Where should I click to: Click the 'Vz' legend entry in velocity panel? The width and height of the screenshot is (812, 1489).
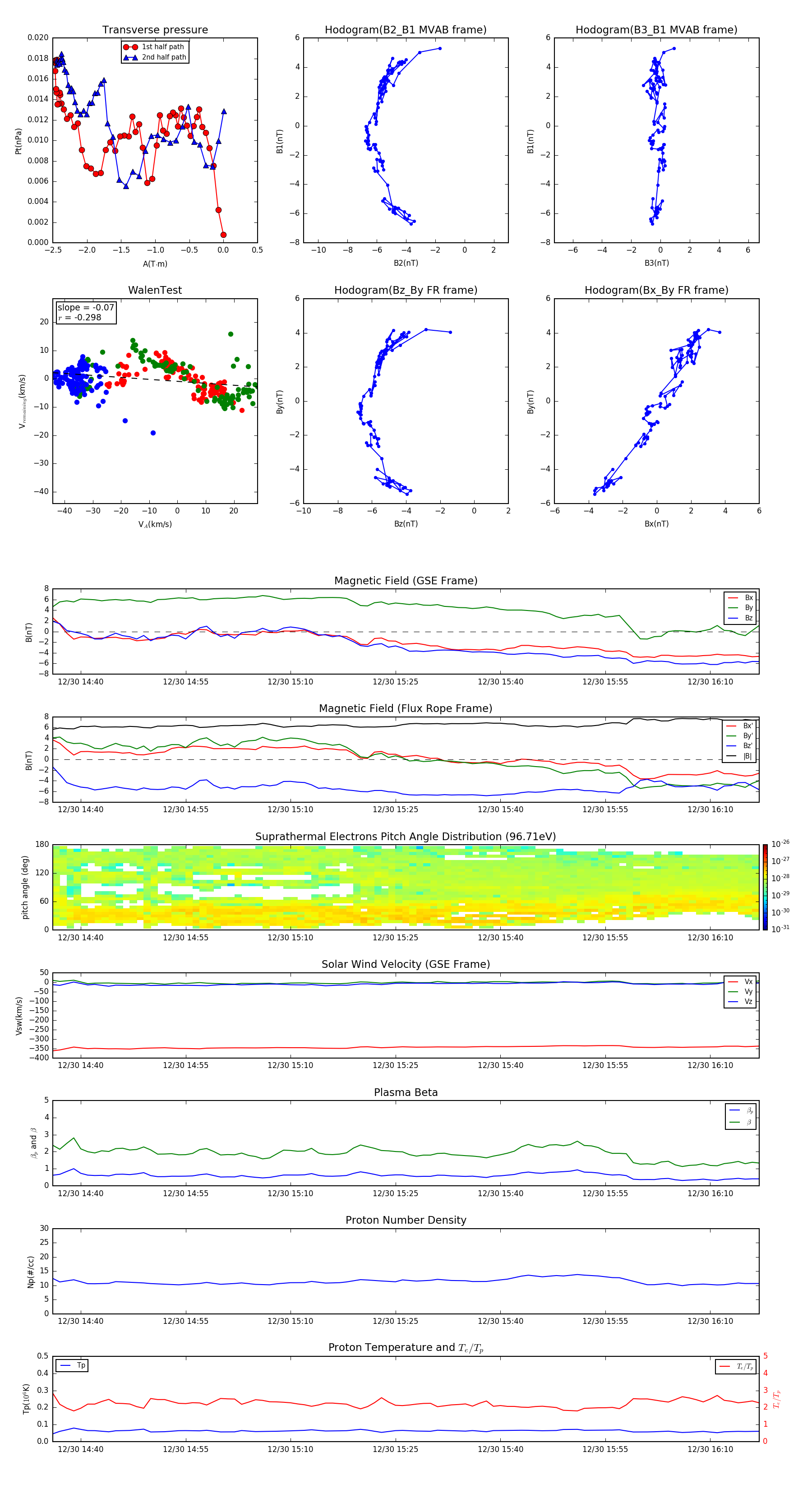click(x=741, y=1002)
